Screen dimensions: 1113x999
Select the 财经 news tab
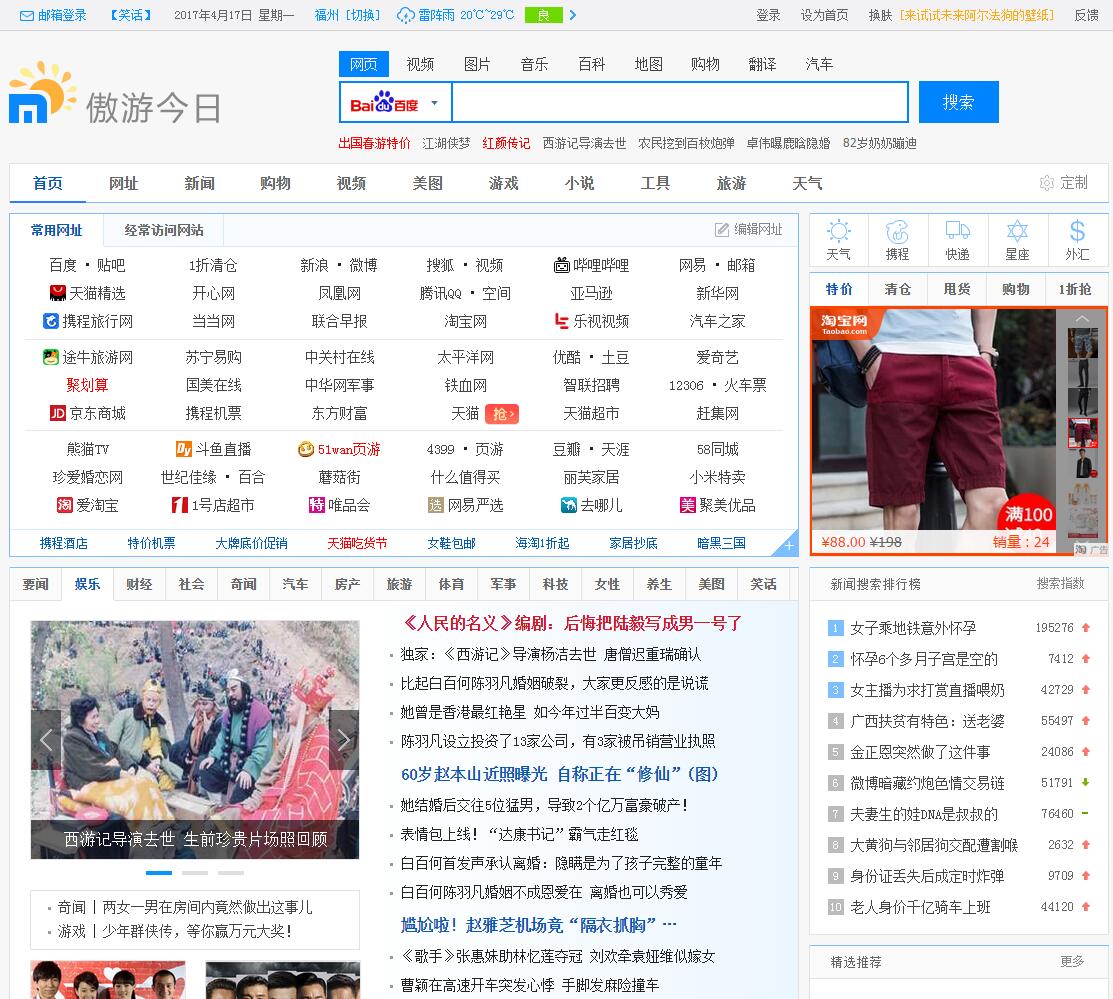[x=139, y=584]
